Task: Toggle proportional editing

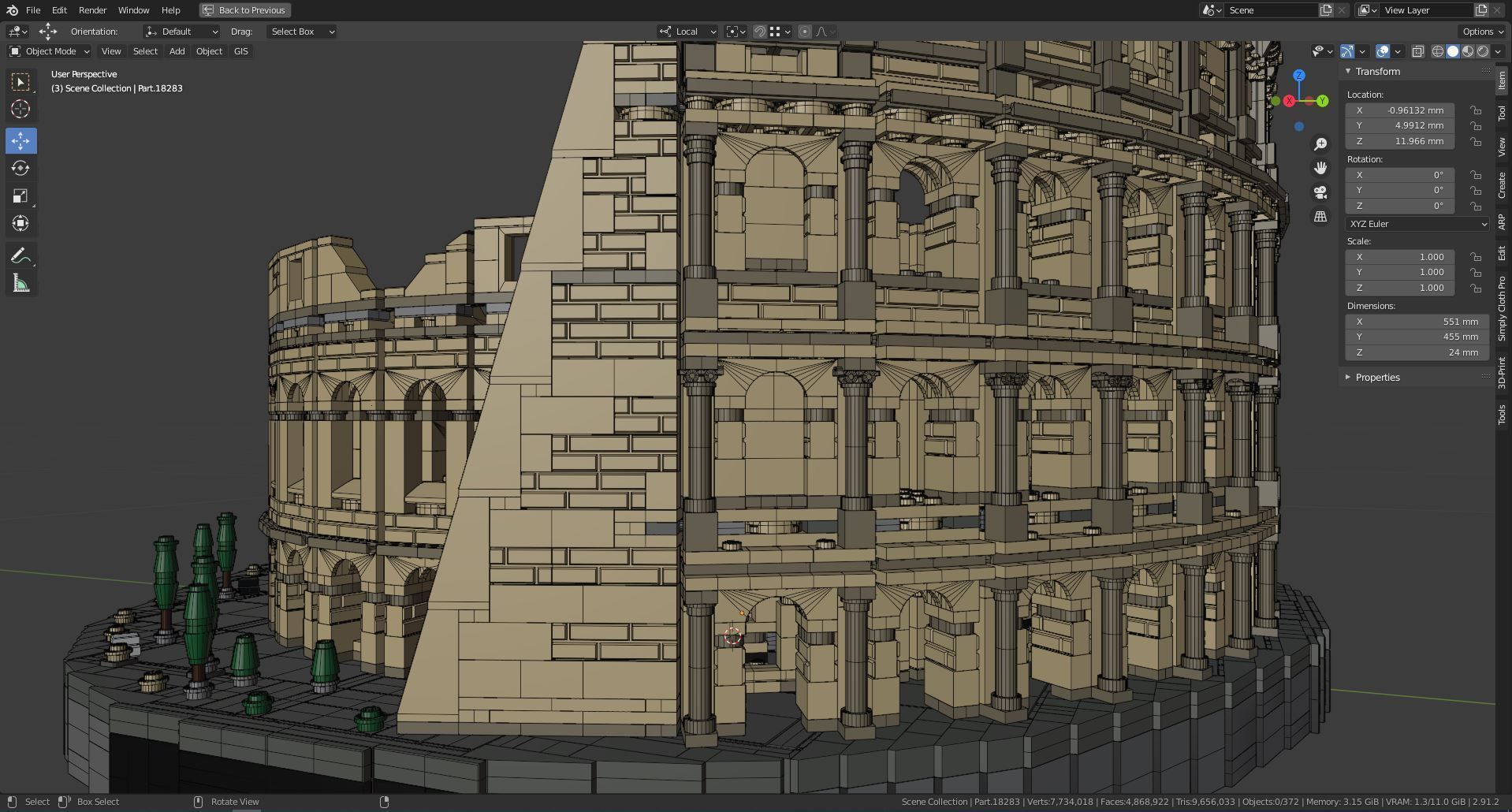Action: click(804, 32)
